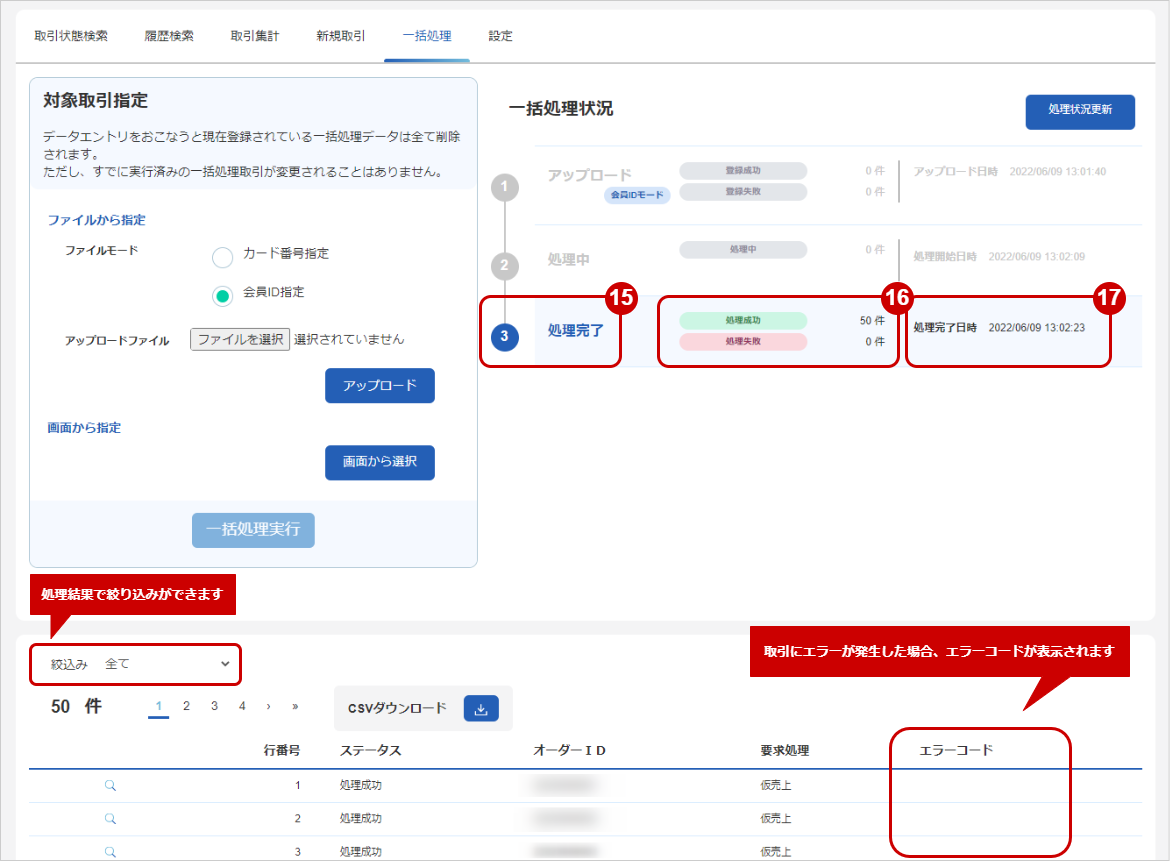This screenshot has height=861, width=1170.
Task: Click 処理完了 step label
Action: pyautogui.click(x=575, y=331)
